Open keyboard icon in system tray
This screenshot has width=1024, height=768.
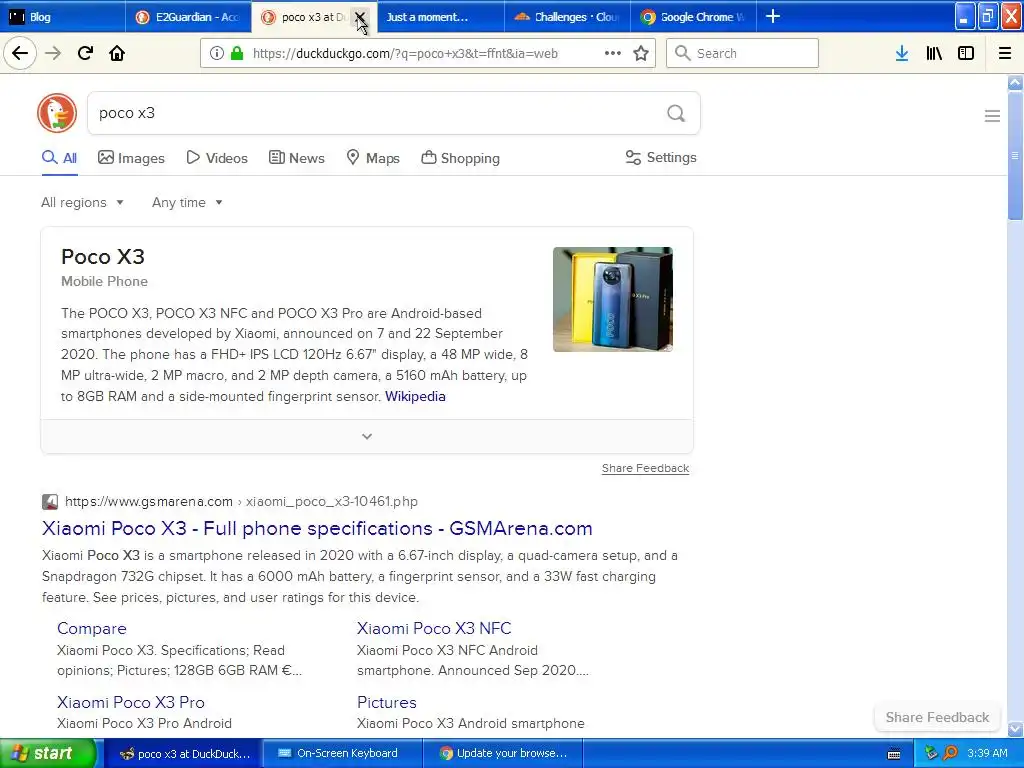(x=894, y=754)
